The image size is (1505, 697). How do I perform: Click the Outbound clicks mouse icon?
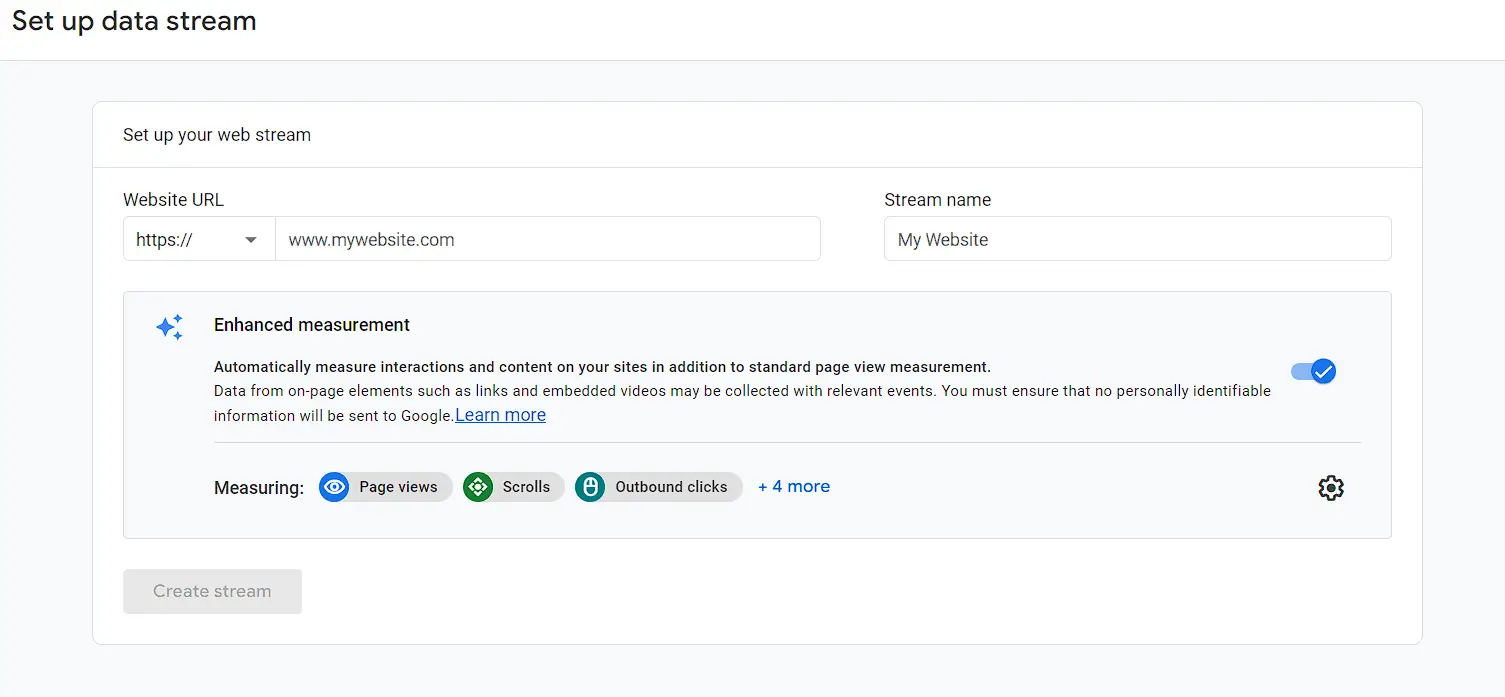[590, 487]
